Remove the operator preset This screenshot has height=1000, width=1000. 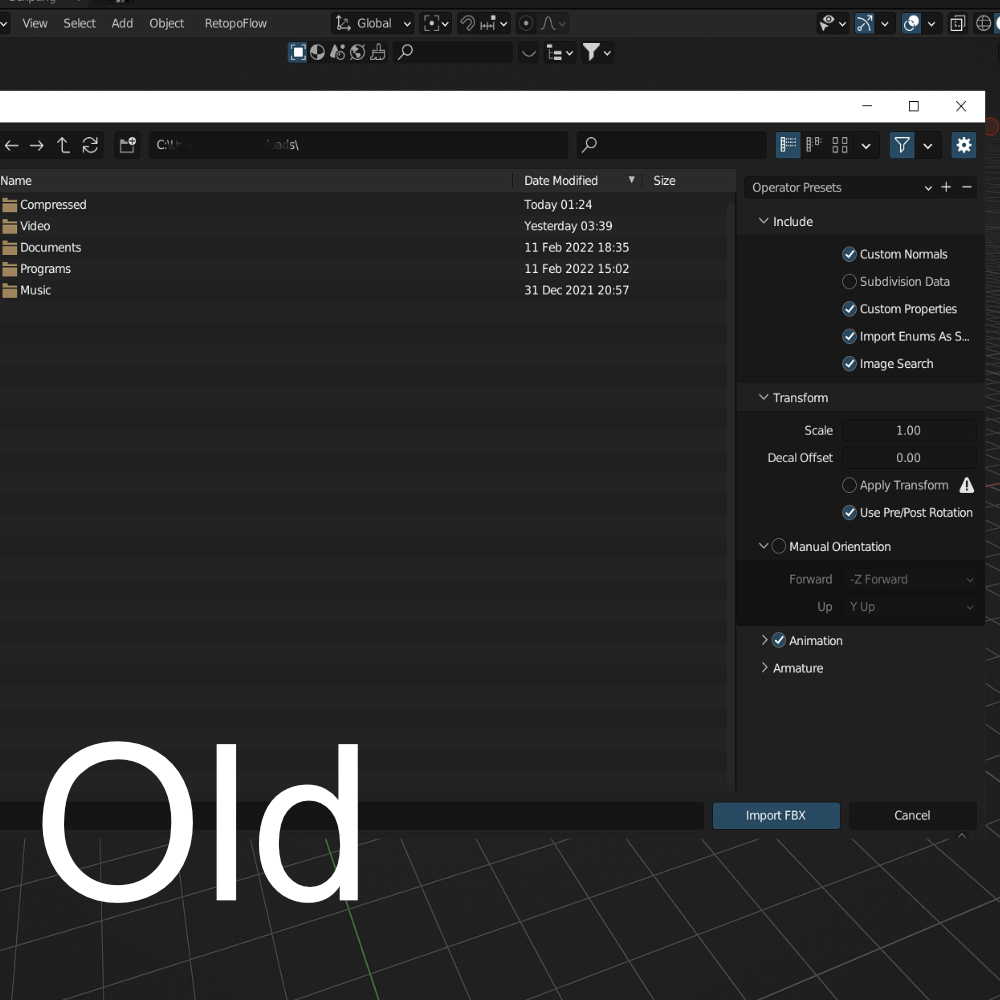coord(967,187)
